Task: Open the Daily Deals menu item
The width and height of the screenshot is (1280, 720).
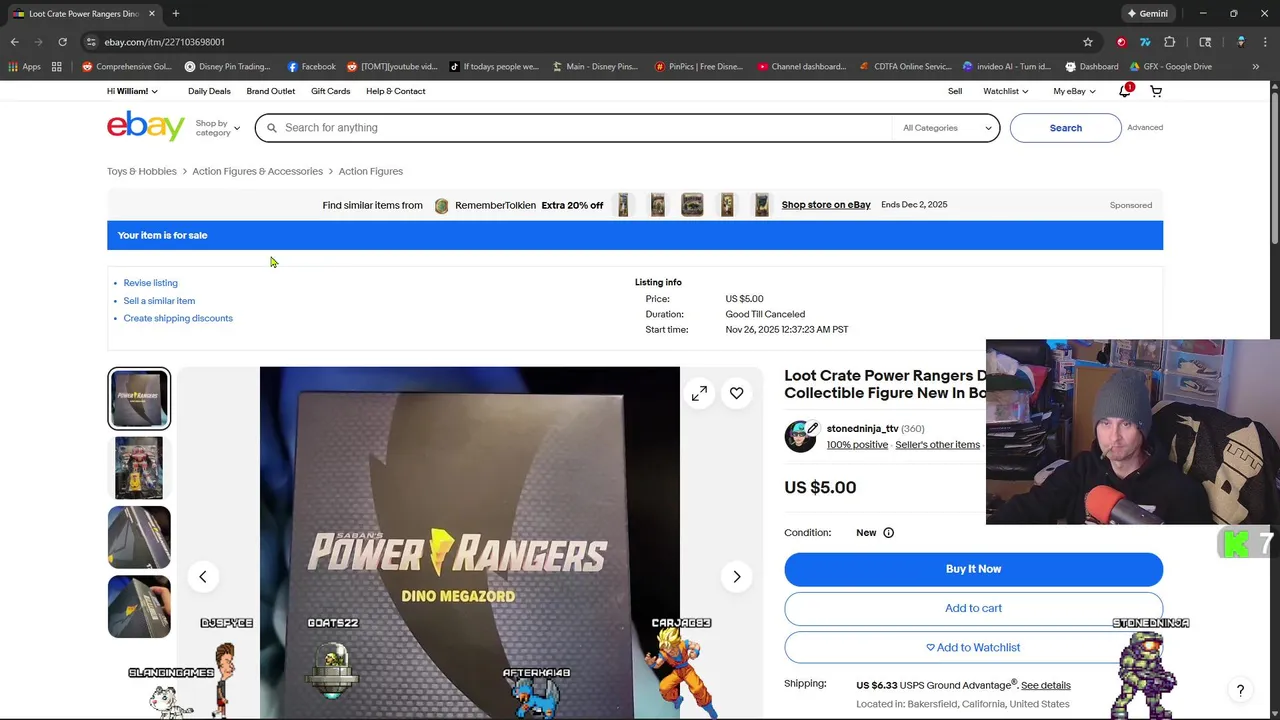Action: 209,91
